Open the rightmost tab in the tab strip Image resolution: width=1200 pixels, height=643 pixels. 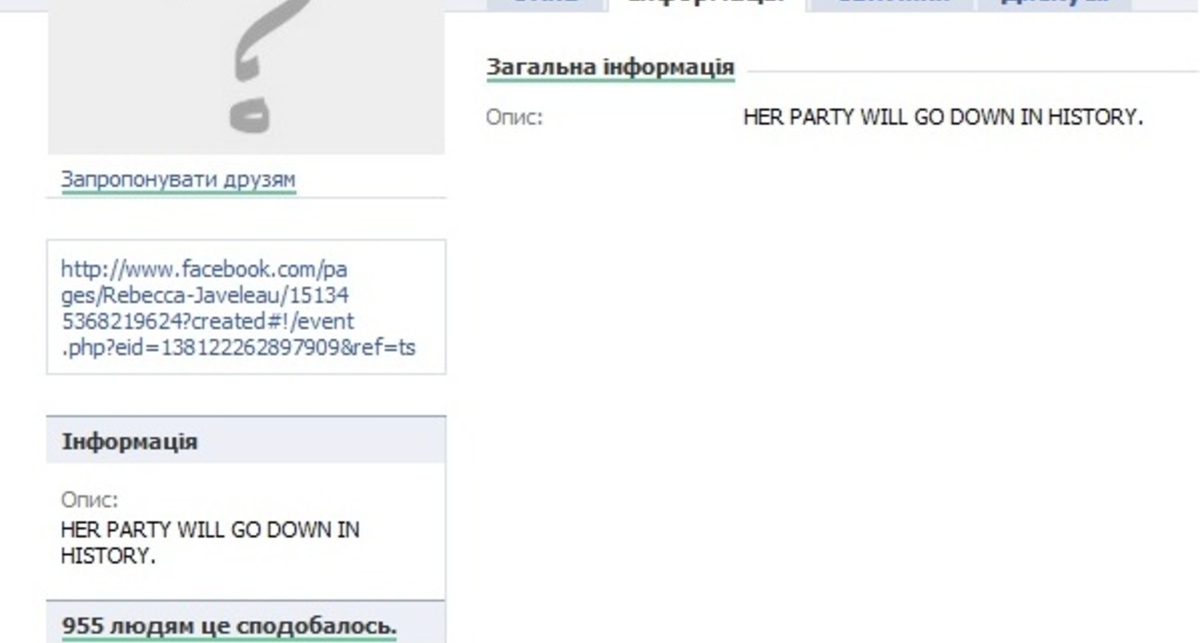pyautogui.click(x=1054, y=4)
